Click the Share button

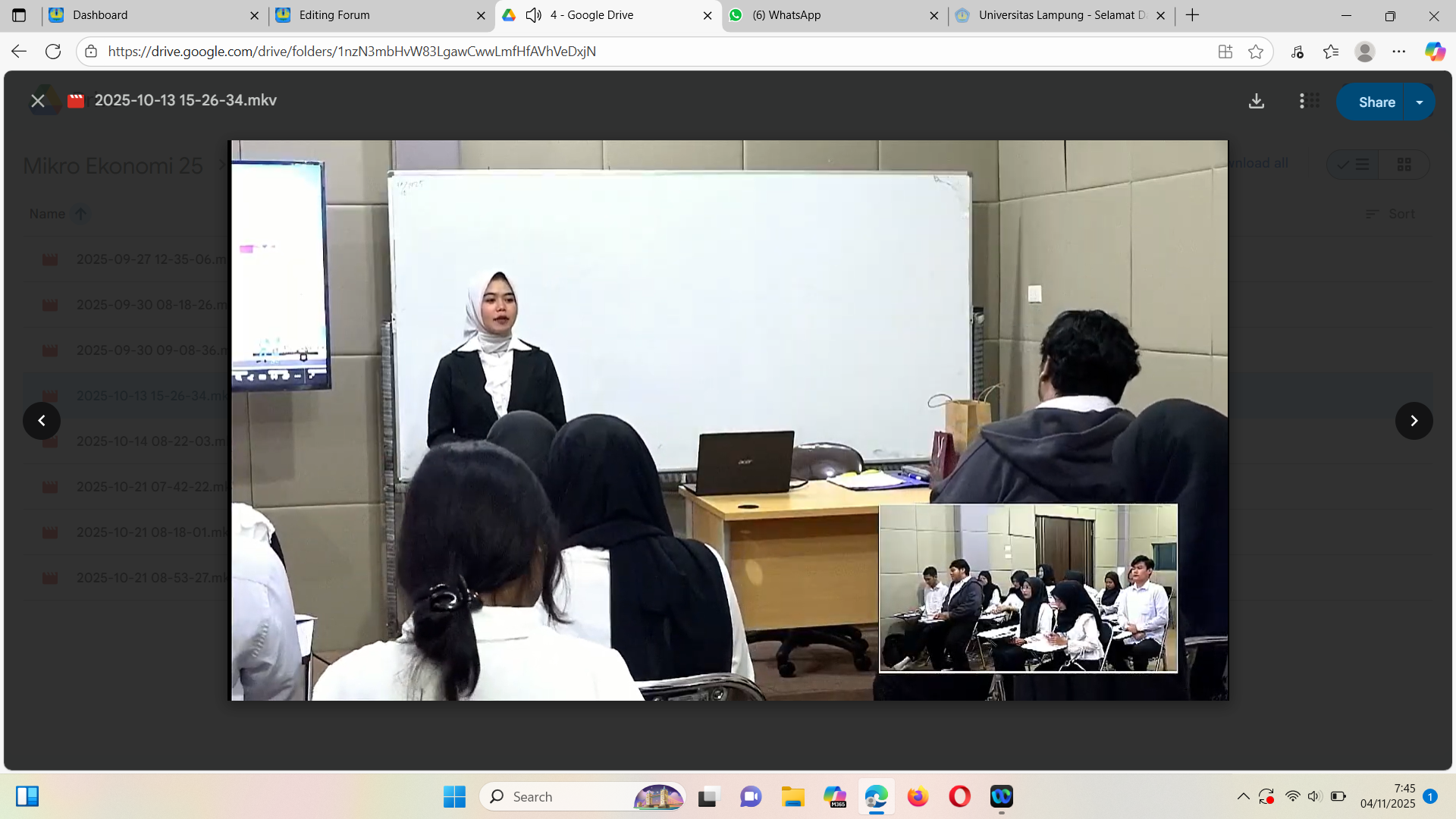coord(1376,102)
